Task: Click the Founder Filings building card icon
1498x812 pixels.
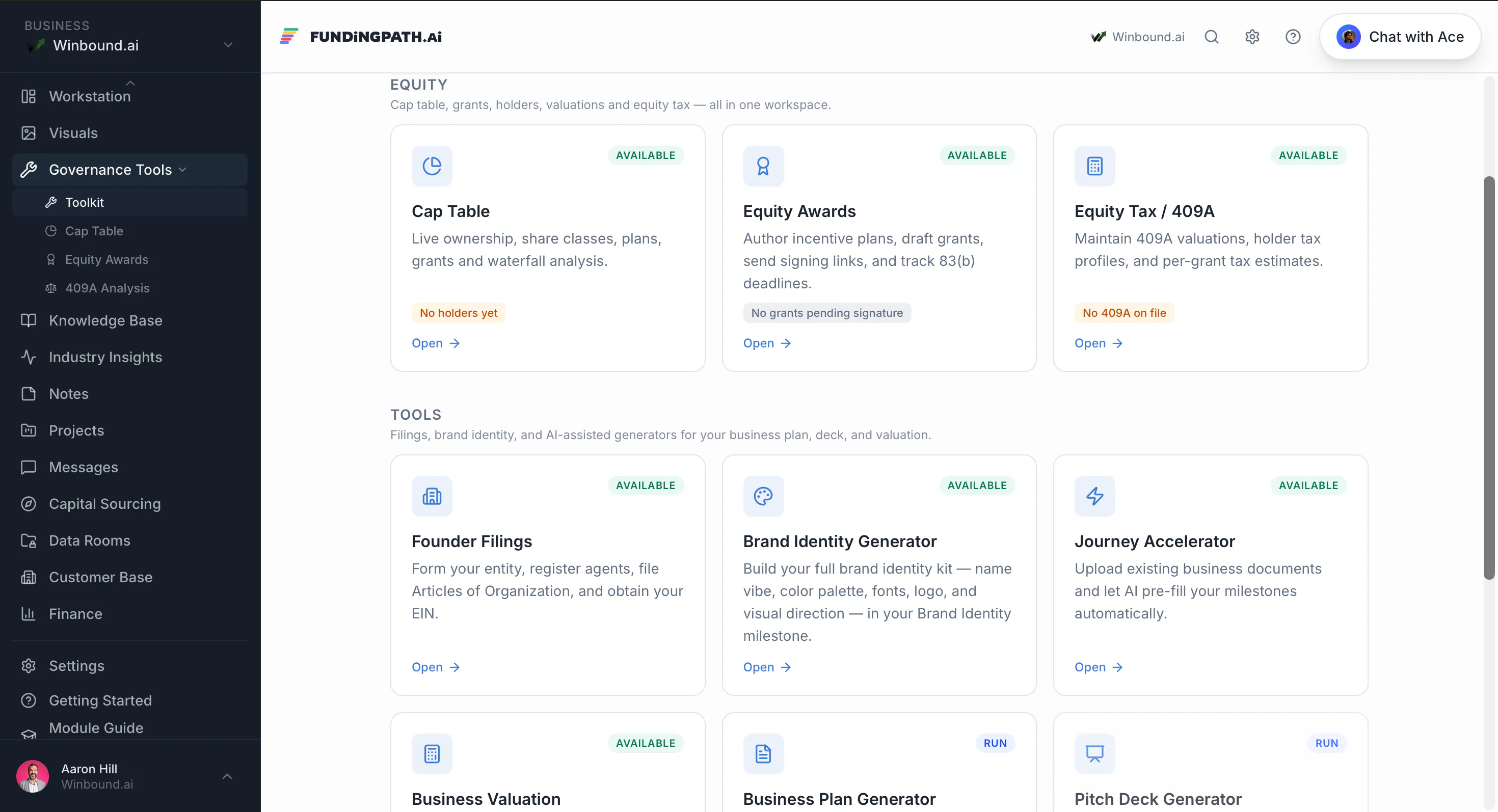Action: click(432, 496)
